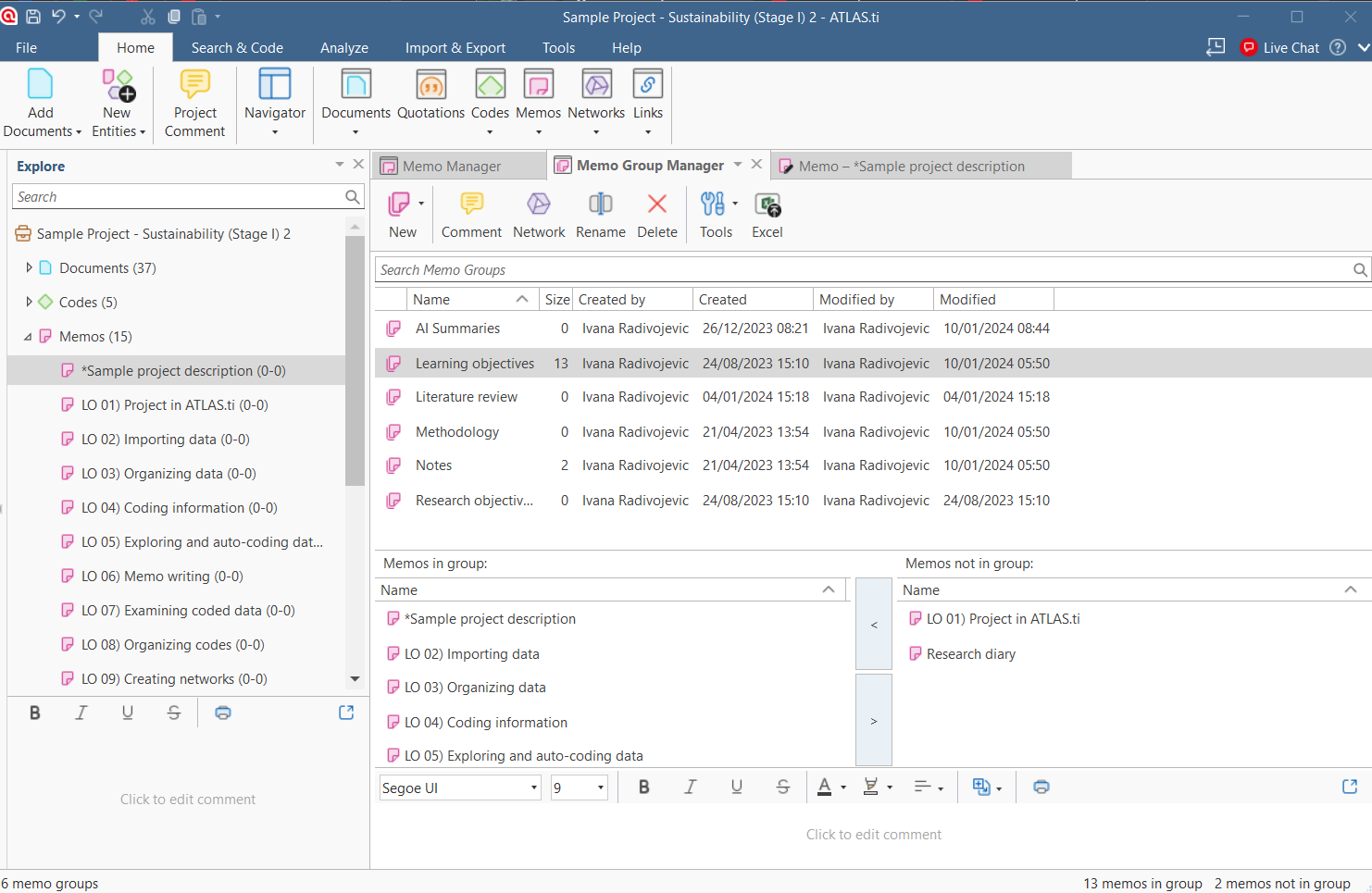Remove memo from group with > button
The width and height of the screenshot is (1372, 893).
click(873, 721)
